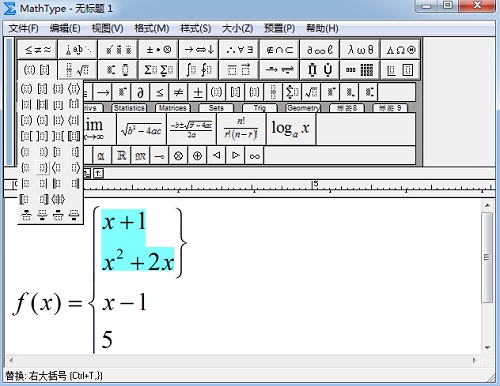This screenshot has height=386, width=500.
Task: Open the set theory symbols palette (∉∩⊂)
Action: [280, 50]
